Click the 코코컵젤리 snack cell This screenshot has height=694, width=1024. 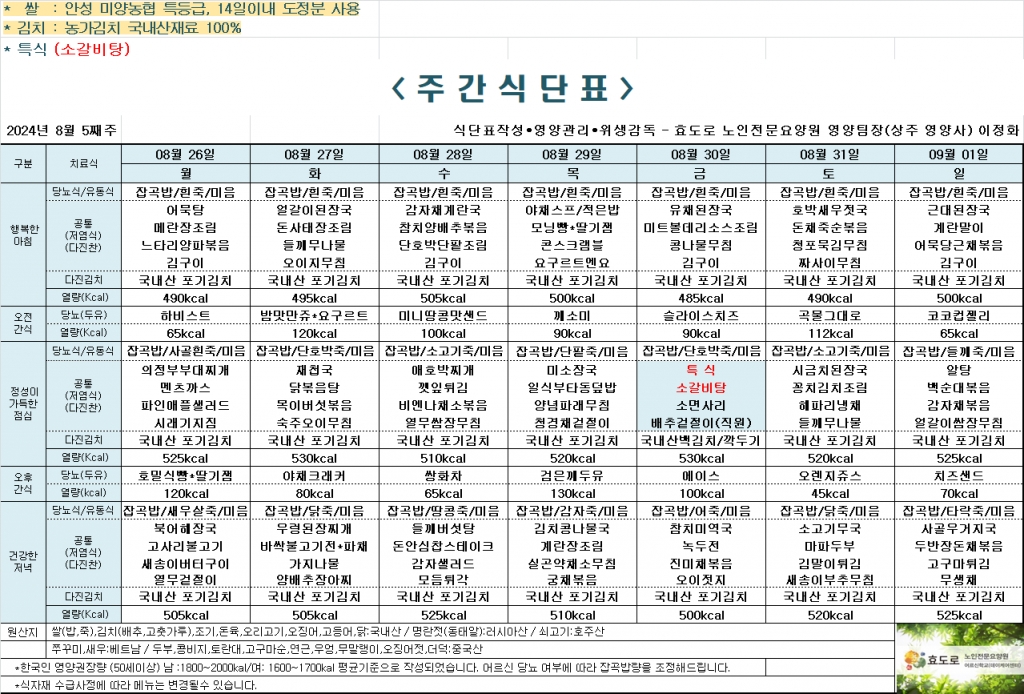point(959,315)
